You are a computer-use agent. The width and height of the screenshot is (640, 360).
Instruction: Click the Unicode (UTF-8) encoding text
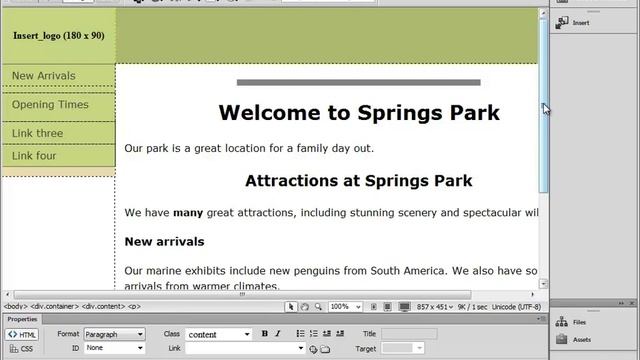pyautogui.click(x=516, y=307)
